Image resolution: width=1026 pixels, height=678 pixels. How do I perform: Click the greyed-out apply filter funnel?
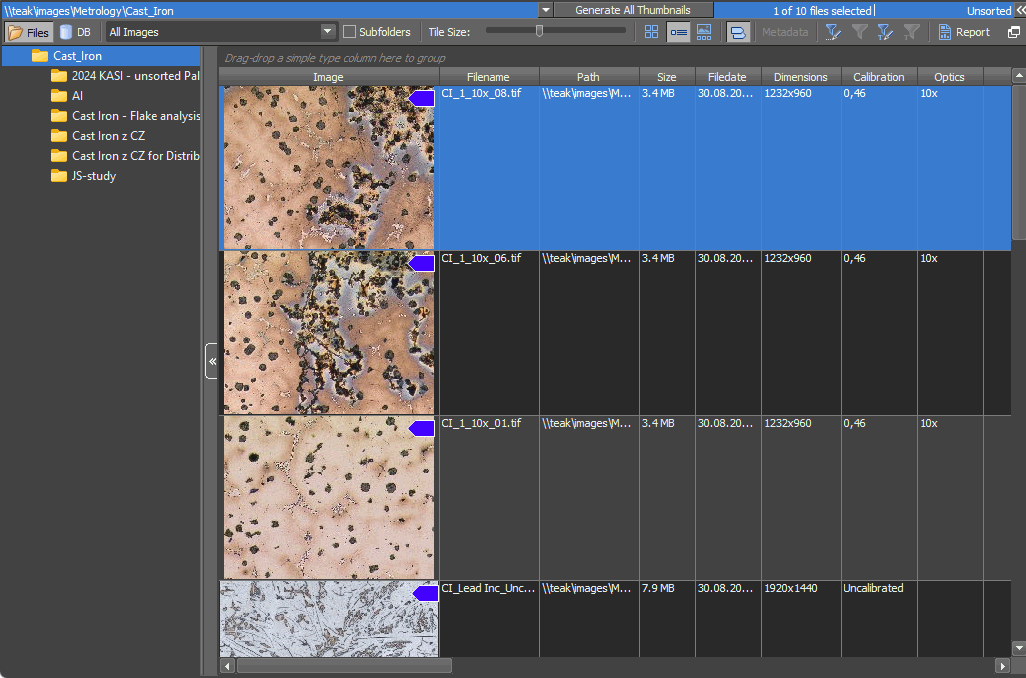(860, 31)
